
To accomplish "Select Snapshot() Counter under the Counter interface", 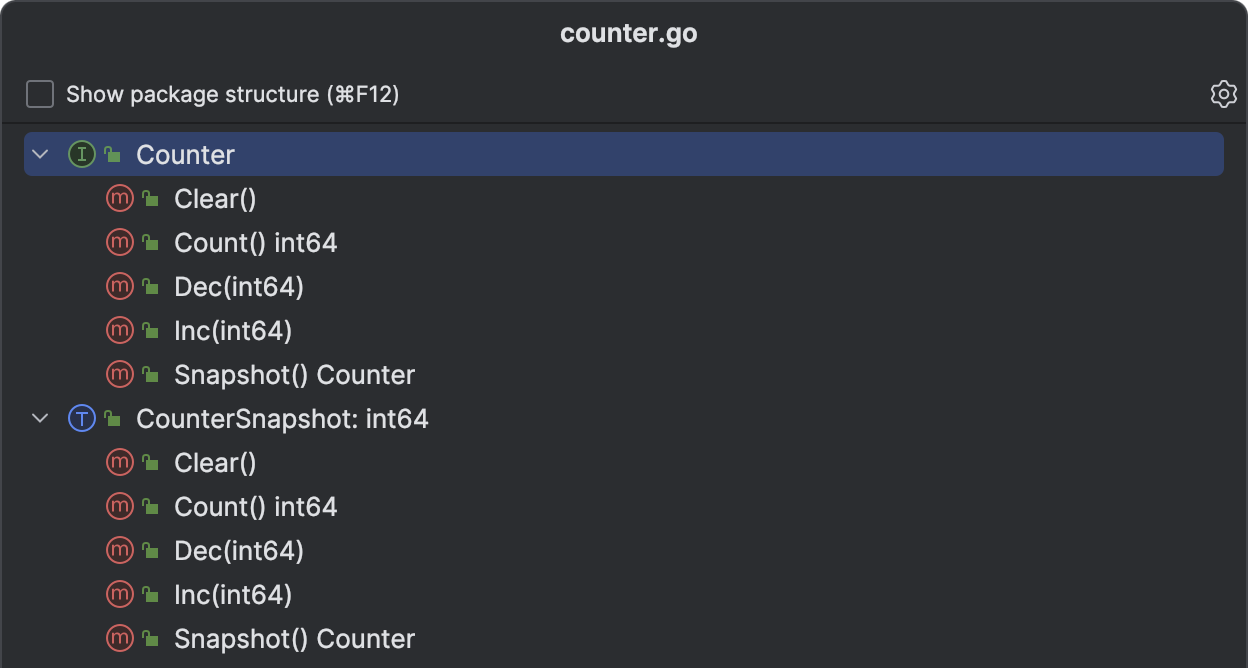I will coord(294,375).
